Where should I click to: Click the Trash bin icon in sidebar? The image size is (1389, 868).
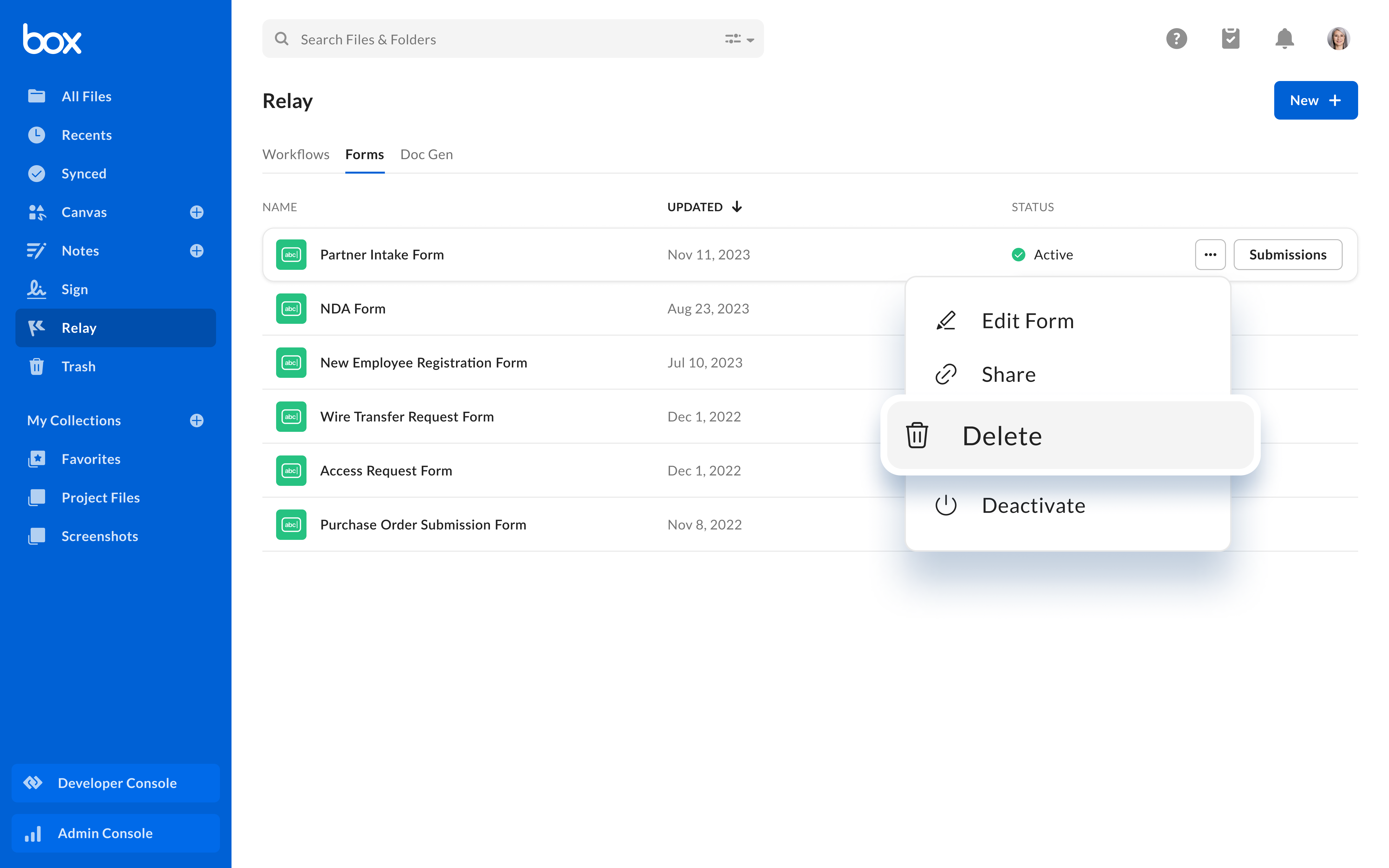point(37,366)
